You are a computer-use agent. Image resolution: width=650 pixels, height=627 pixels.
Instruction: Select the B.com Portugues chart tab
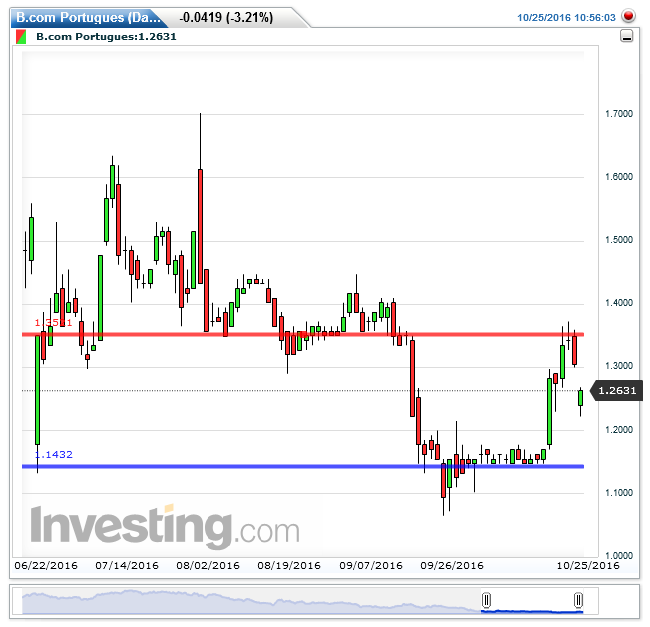[x=88, y=17]
